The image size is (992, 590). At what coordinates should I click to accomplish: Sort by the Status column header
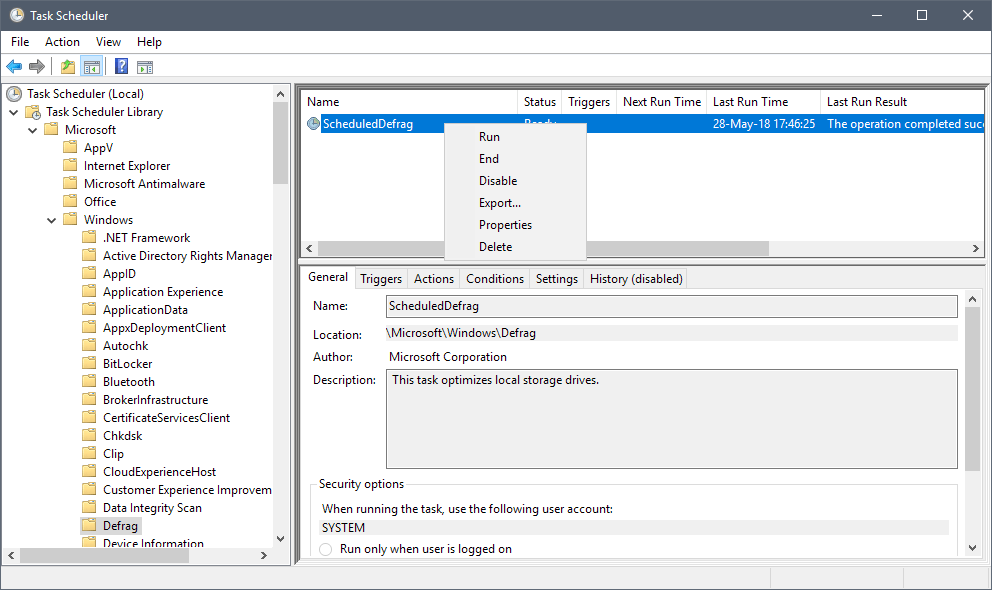click(539, 102)
